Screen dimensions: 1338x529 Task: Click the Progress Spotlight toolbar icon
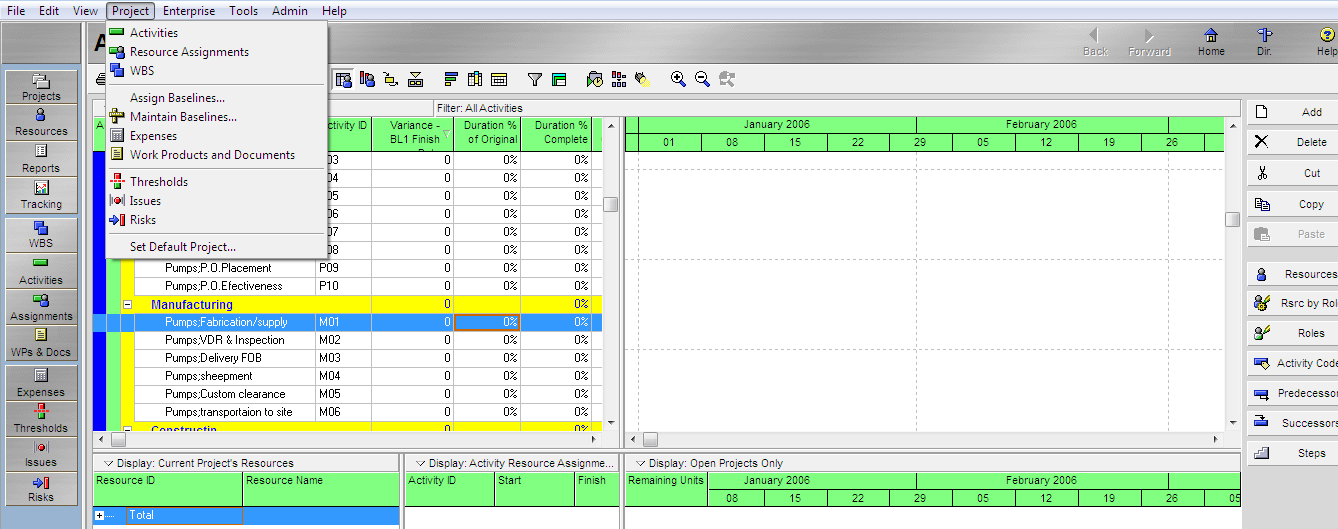pyautogui.click(x=641, y=79)
